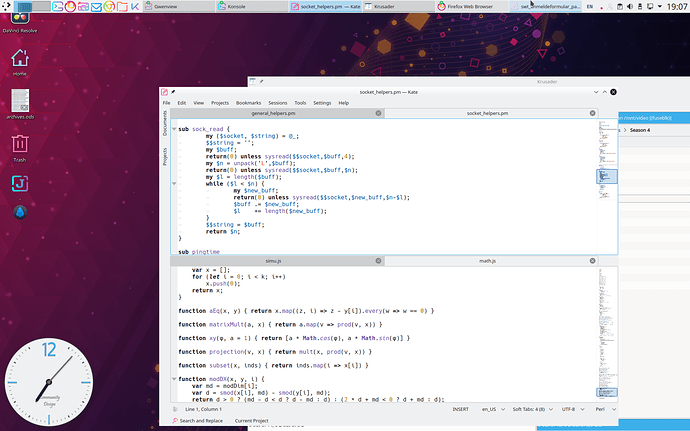The image size is (690, 431).
Task: Open the application launcher in the panel
Action: [x=6, y=6]
